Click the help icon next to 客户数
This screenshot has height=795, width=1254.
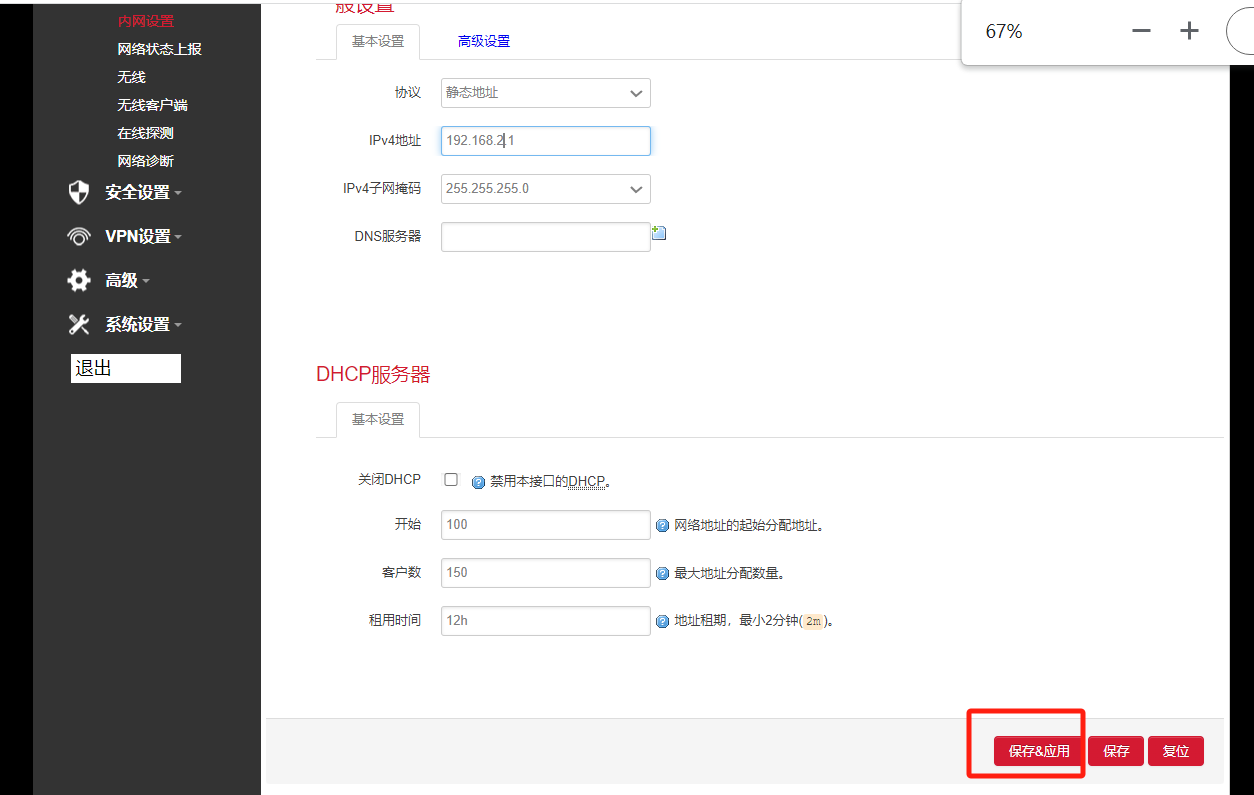click(x=663, y=572)
